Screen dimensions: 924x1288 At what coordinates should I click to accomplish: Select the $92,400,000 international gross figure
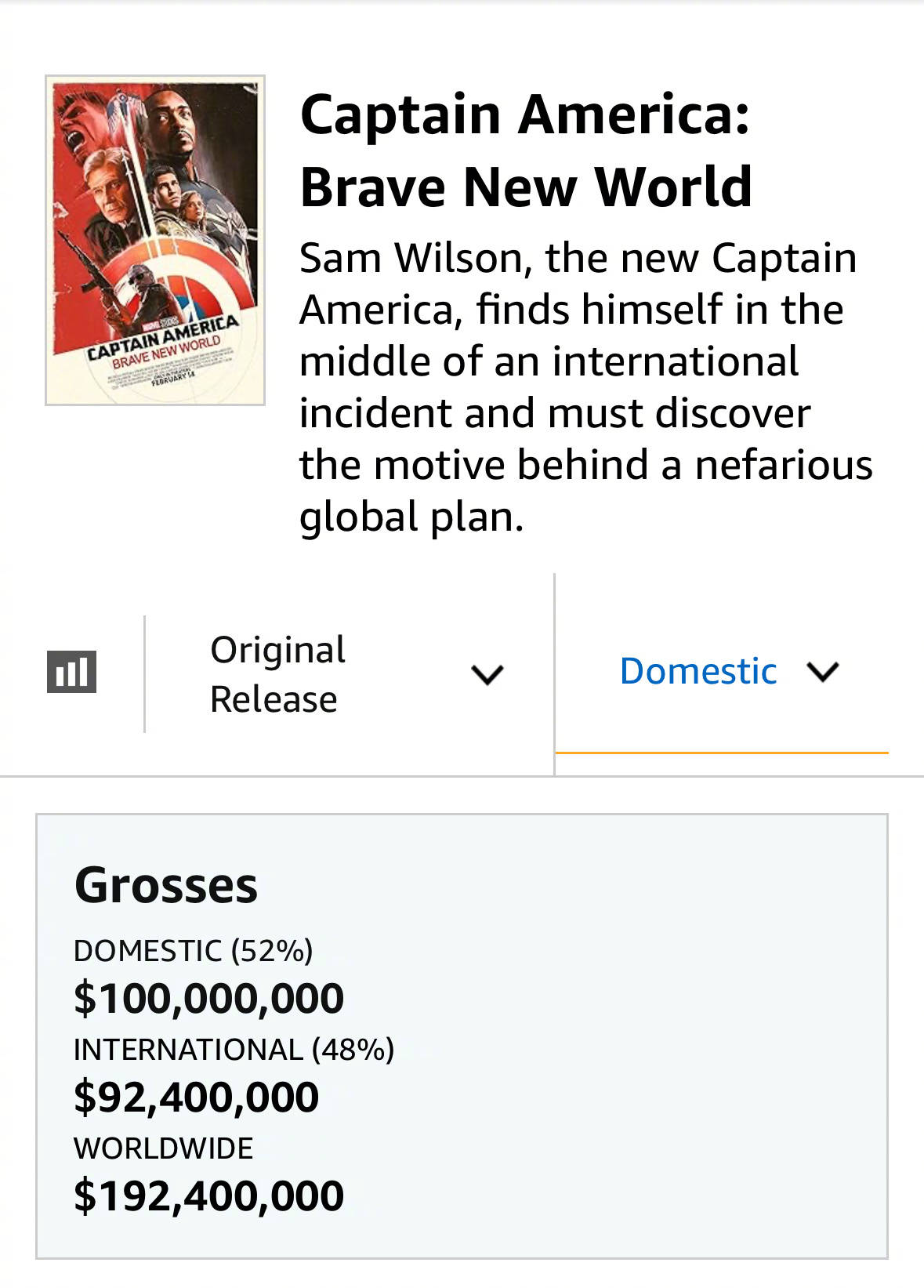196,1097
